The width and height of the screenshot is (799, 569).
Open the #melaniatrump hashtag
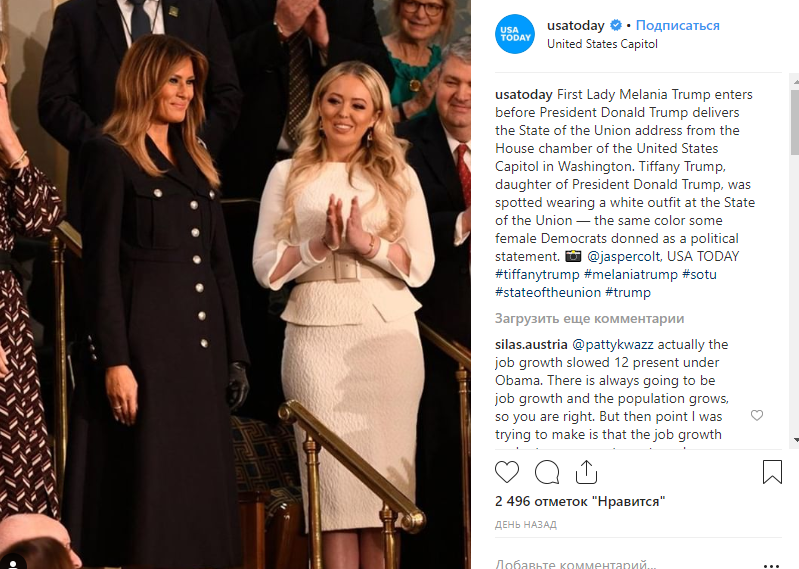click(631, 275)
